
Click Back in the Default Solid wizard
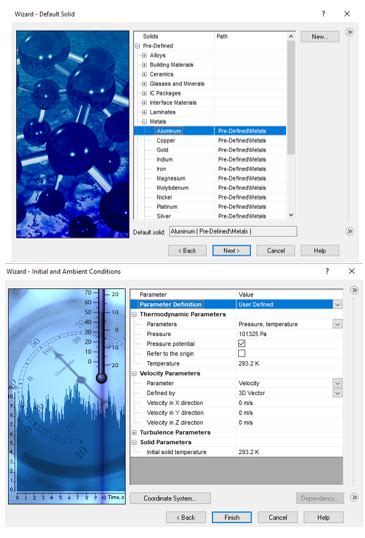[x=187, y=251]
